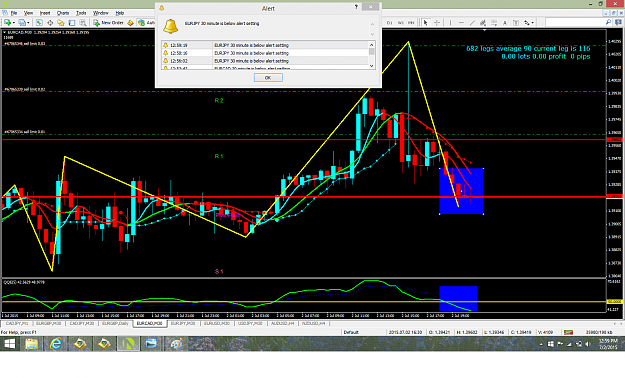Click the blue rectangle object on price chart
Viewport: 625px width, 378px height.
[x=461, y=191]
